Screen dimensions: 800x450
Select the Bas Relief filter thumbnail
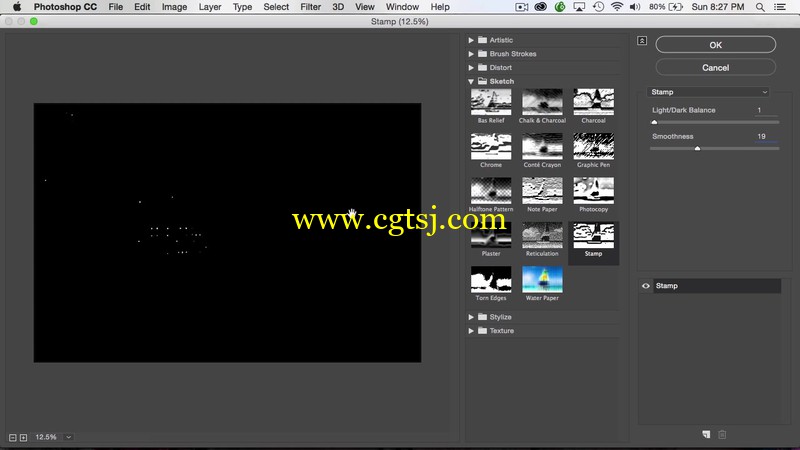491,102
